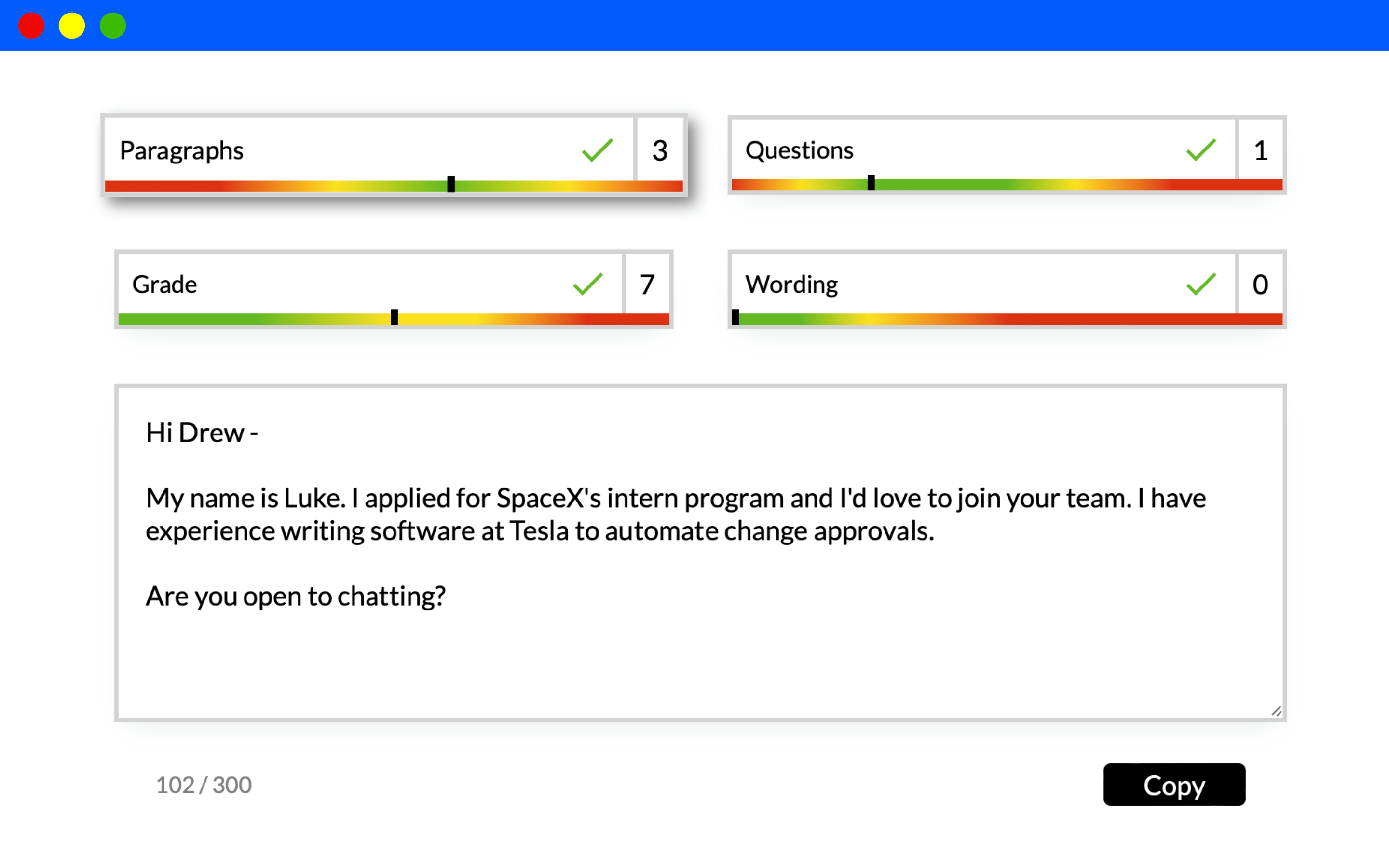1389x868 pixels.
Task: Select the Questions count box showing 1
Action: tap(1260, 150)
